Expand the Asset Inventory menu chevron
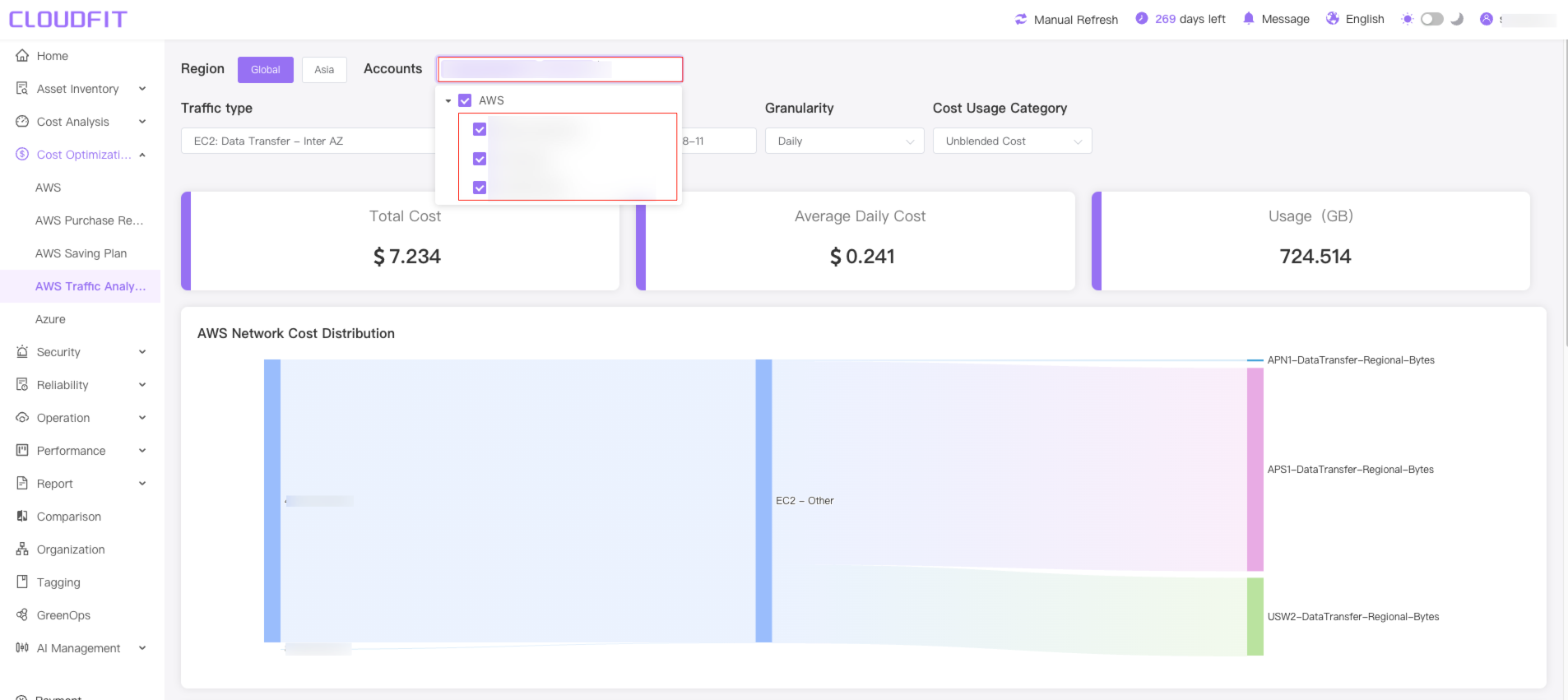1568x700 pixels. tap(142, 89)
